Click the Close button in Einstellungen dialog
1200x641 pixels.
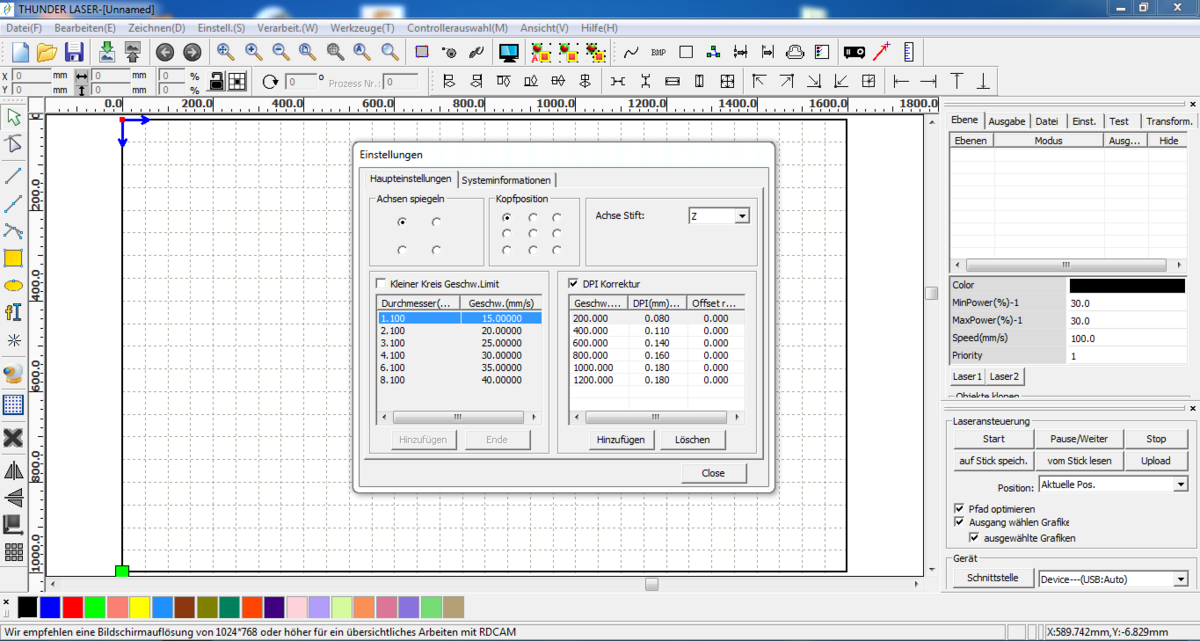[713, 473]
